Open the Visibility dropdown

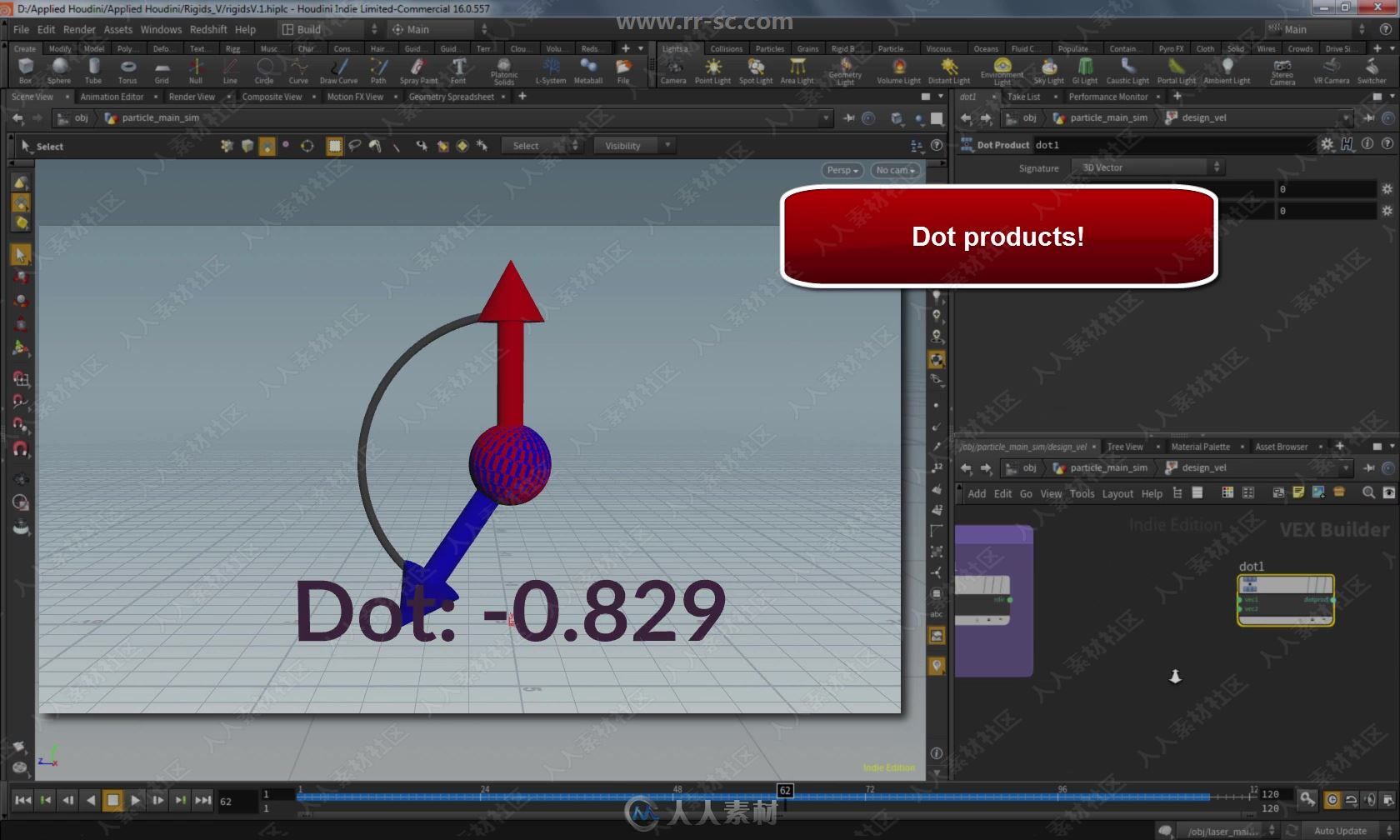pyautogui.click(x=633, y=146)
